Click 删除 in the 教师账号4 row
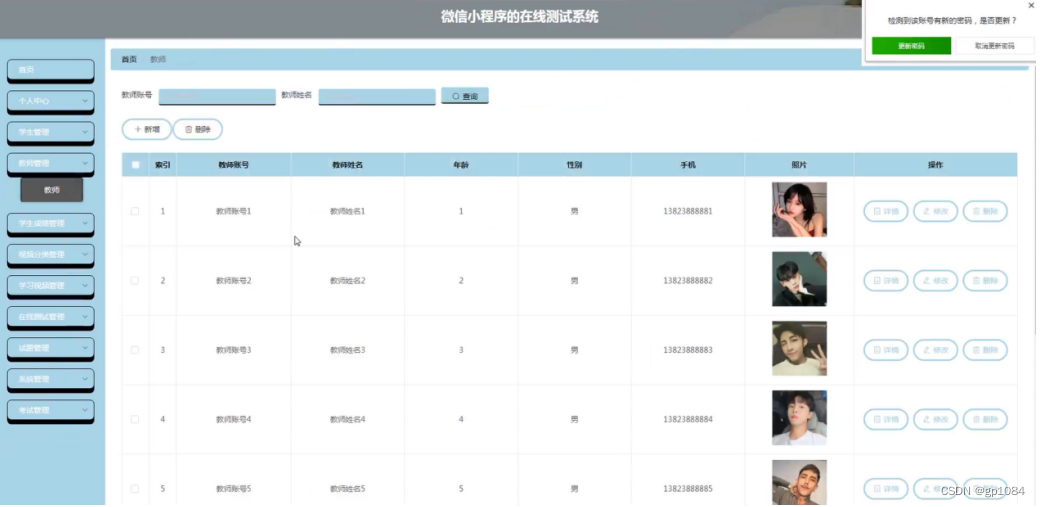The width and height of the screenshot is (1040, 507). (x=985, y=420)
